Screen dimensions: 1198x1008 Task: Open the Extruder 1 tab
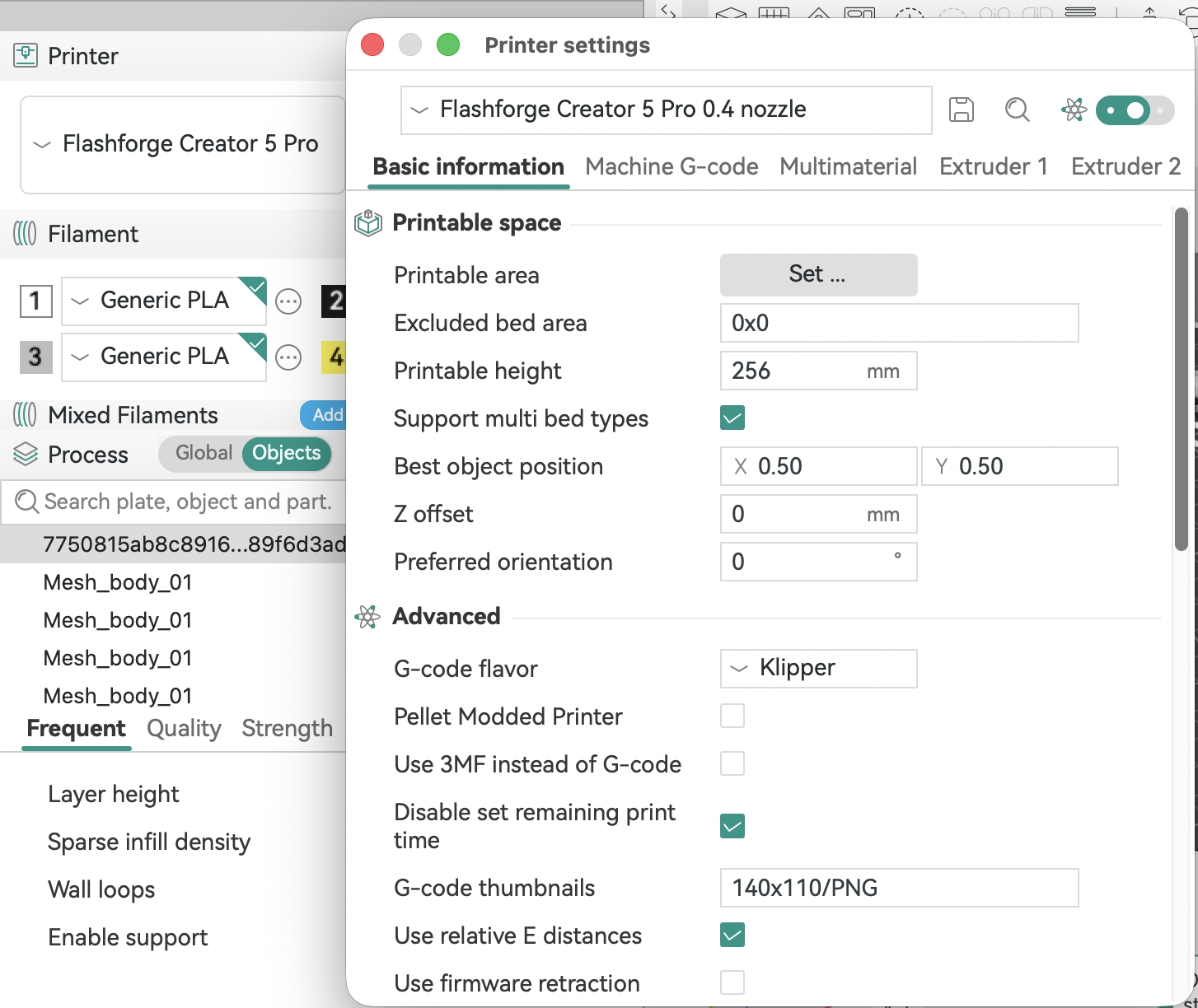(x=994, y=167)
